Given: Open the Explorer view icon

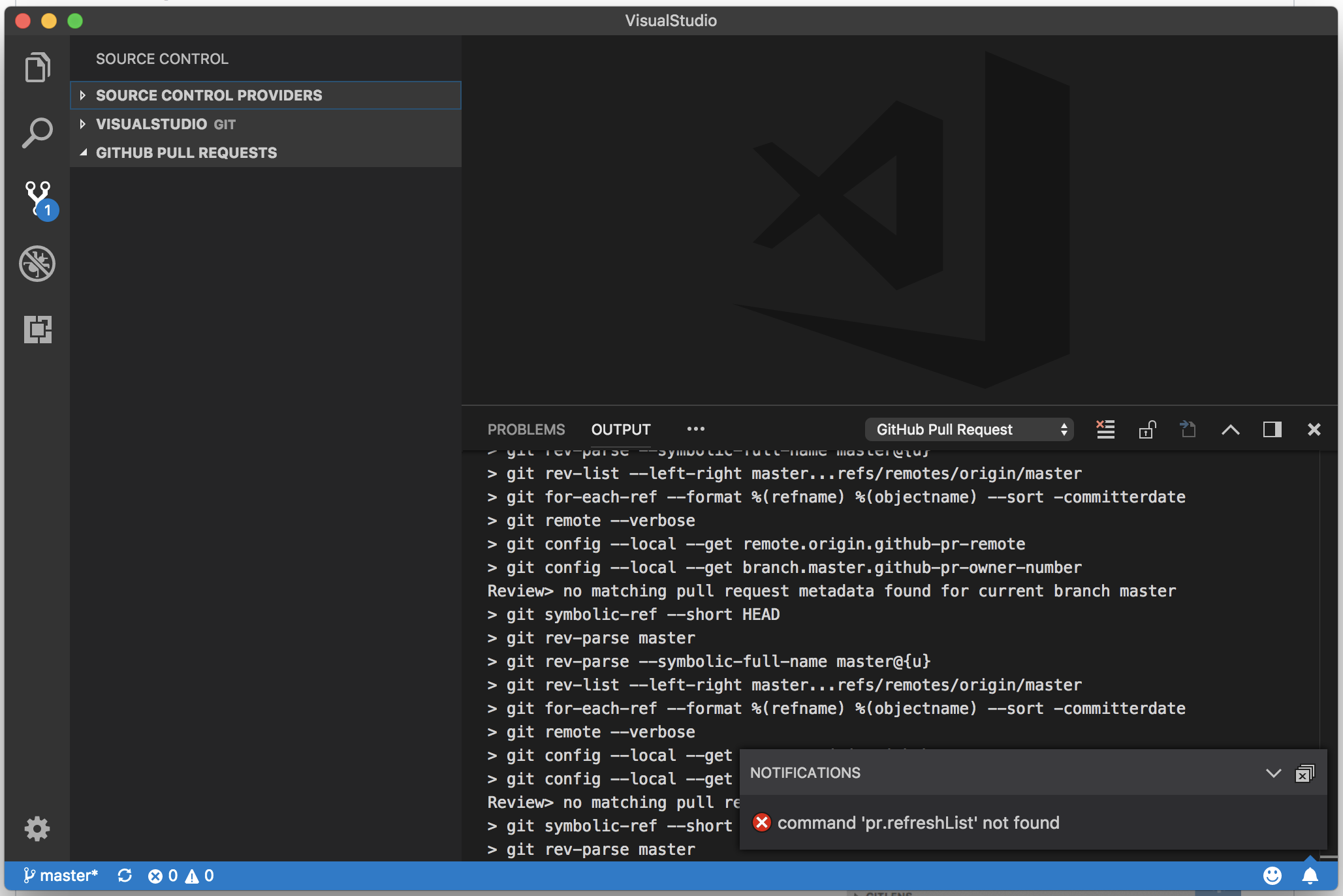Looking at the screenshot, I should pos(37,68).
